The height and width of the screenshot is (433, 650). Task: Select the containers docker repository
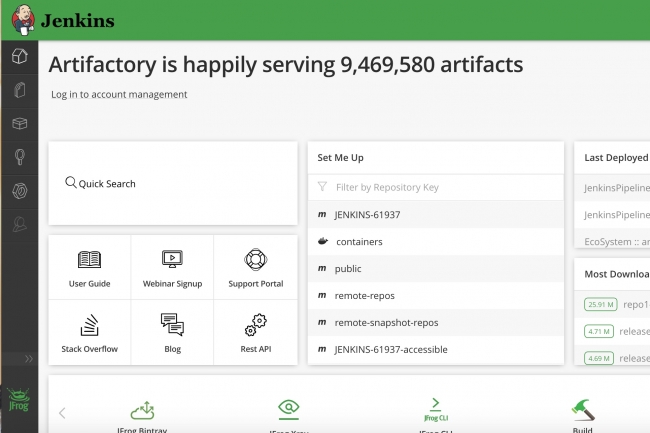[x=359, y=242]
